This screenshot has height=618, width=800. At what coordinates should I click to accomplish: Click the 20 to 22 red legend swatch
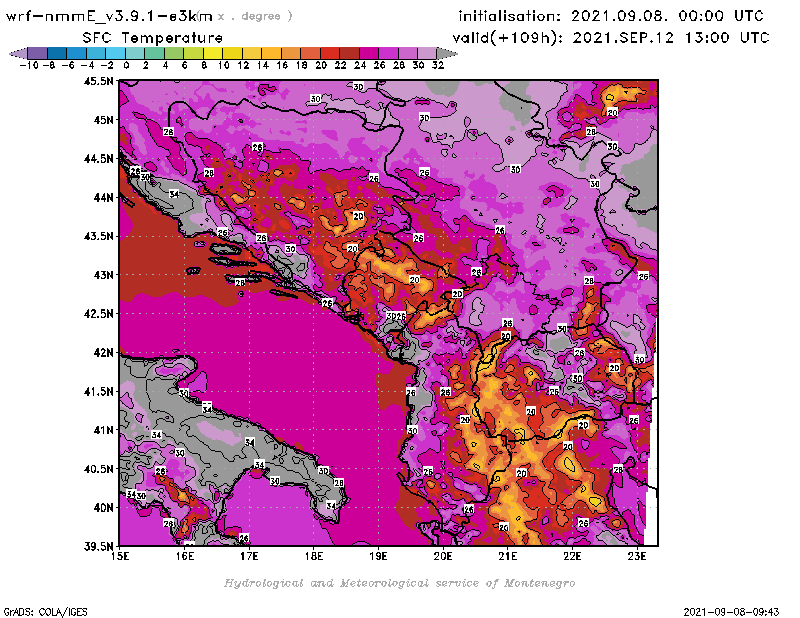330,53
